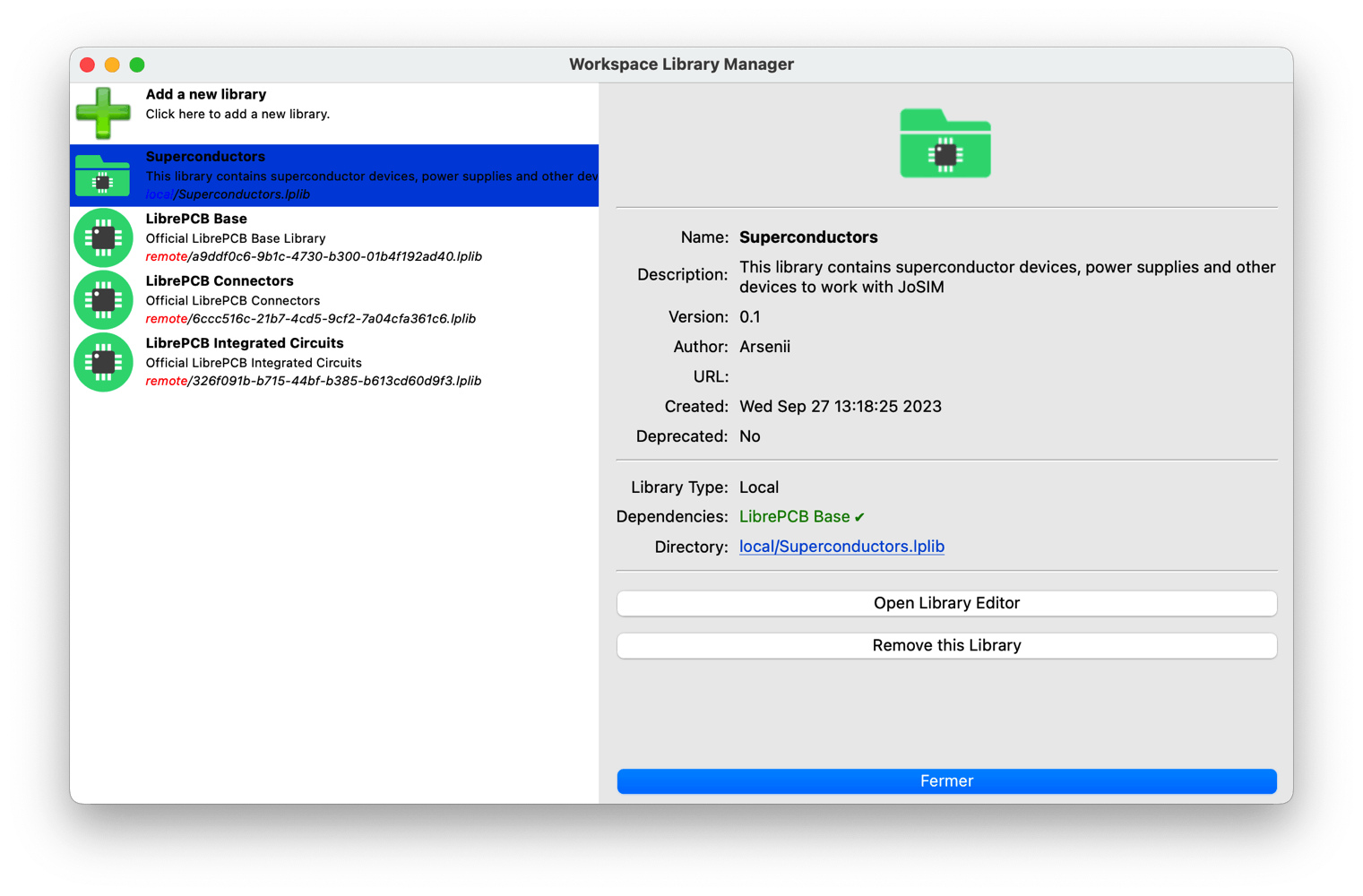This screenshot has height=896, width=1363.
Task: Click the green checkmark beside the dependency
Action: (859, 518)
